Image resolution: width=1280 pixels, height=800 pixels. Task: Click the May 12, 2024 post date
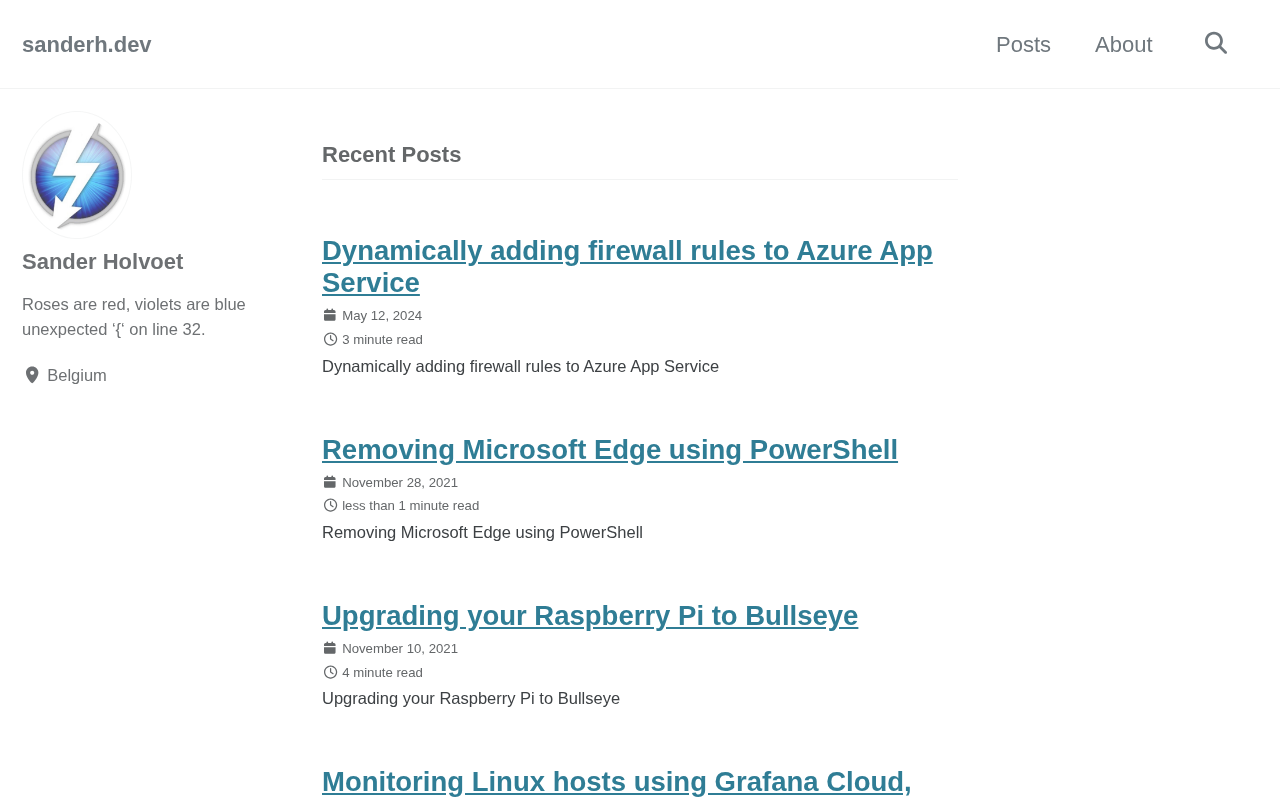pyautogui.click(x=382, y=316)
